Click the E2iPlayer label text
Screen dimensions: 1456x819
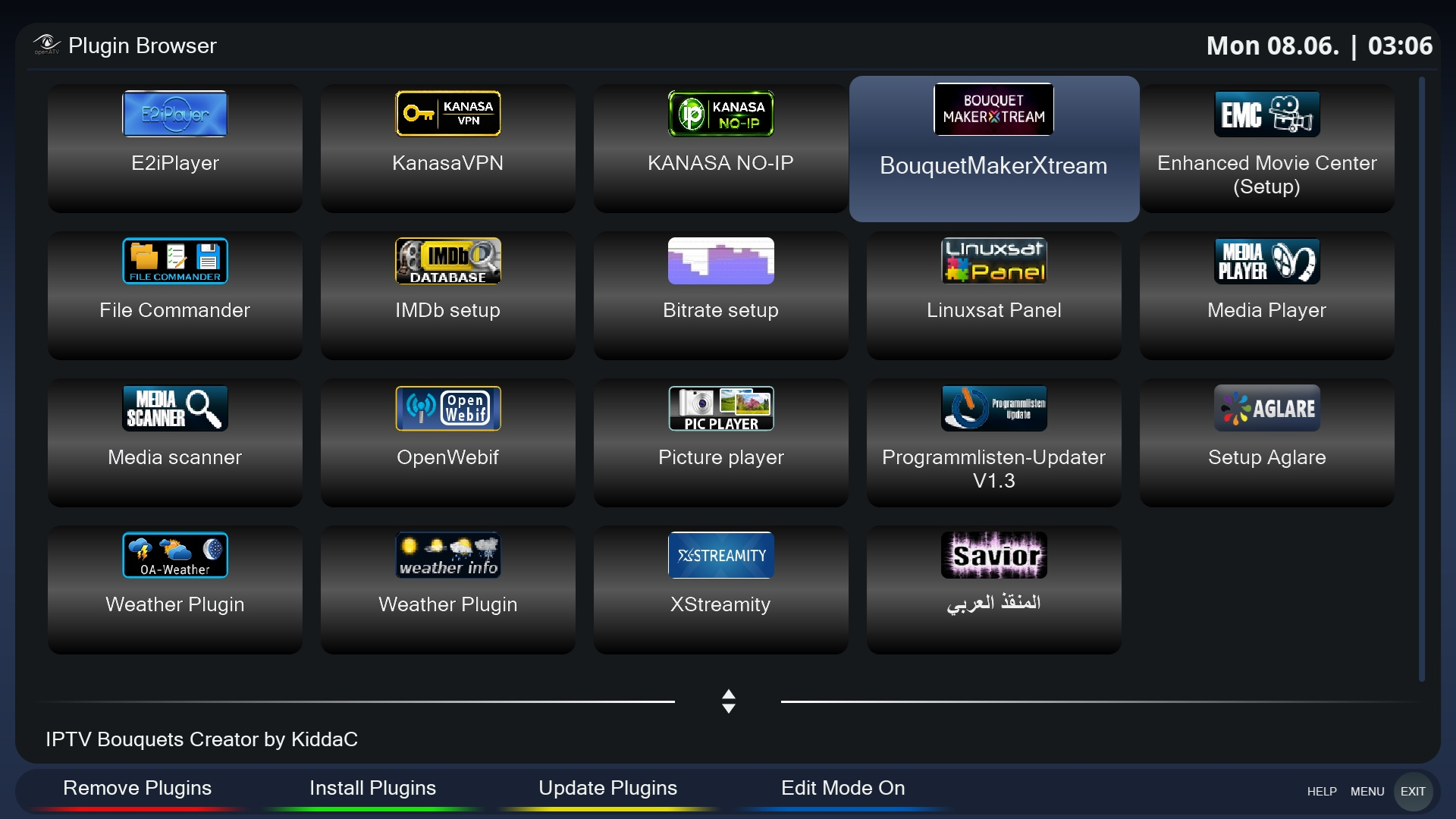pyautogui.click(x=175, y=163)
